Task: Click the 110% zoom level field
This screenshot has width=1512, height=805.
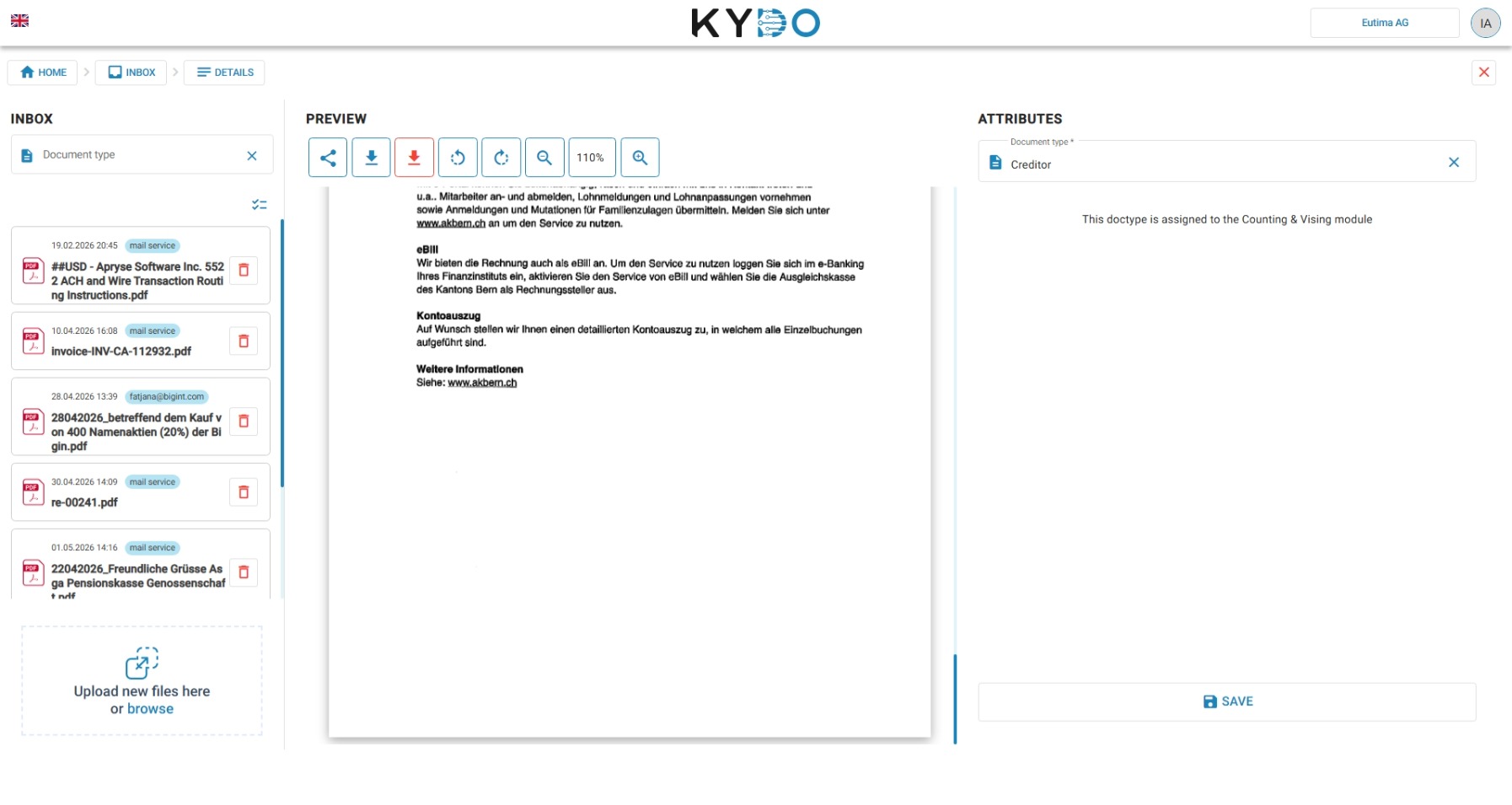Action: tap(592, 158)
